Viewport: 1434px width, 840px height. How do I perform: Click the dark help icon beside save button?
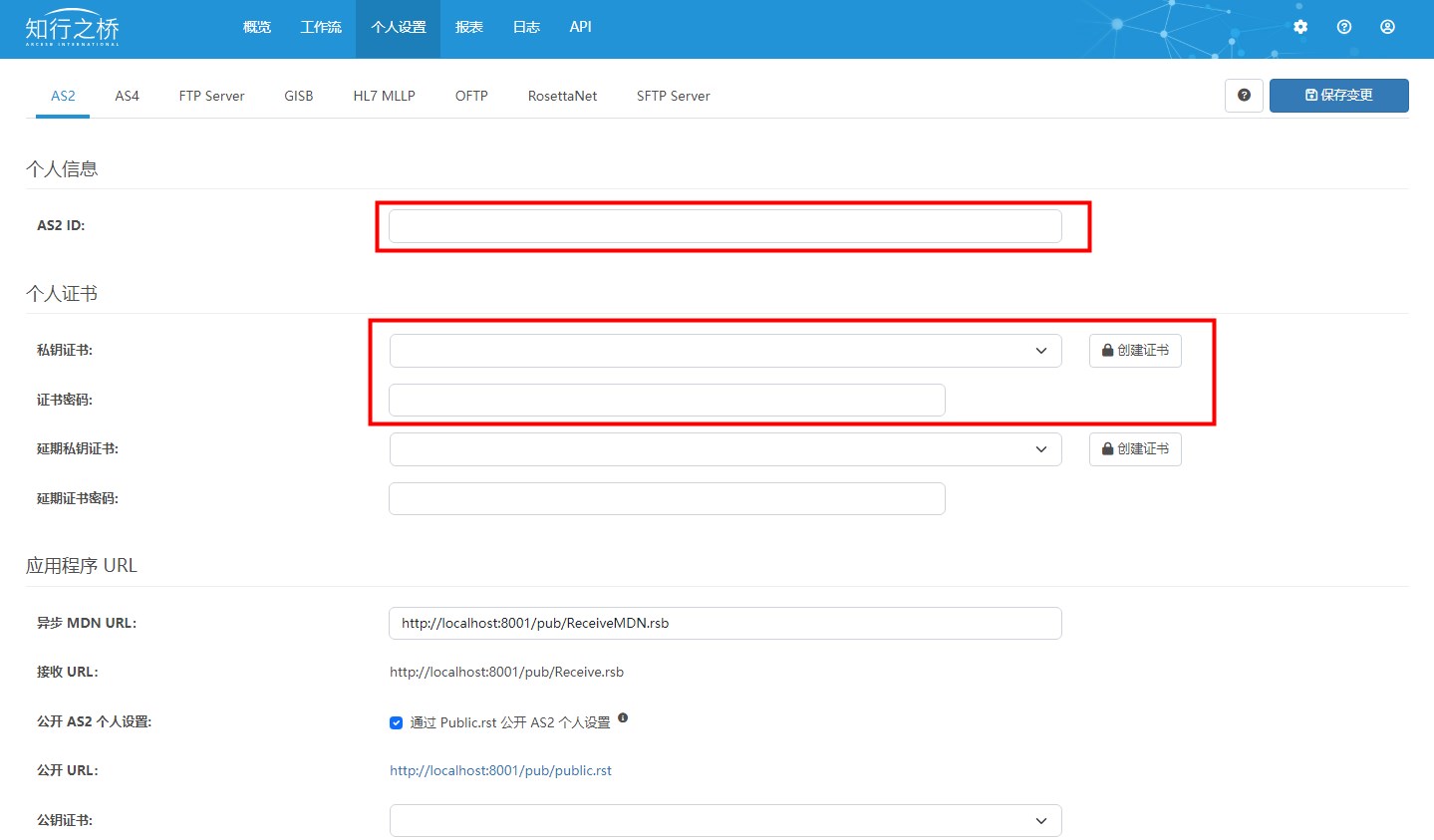(1244, 96)
